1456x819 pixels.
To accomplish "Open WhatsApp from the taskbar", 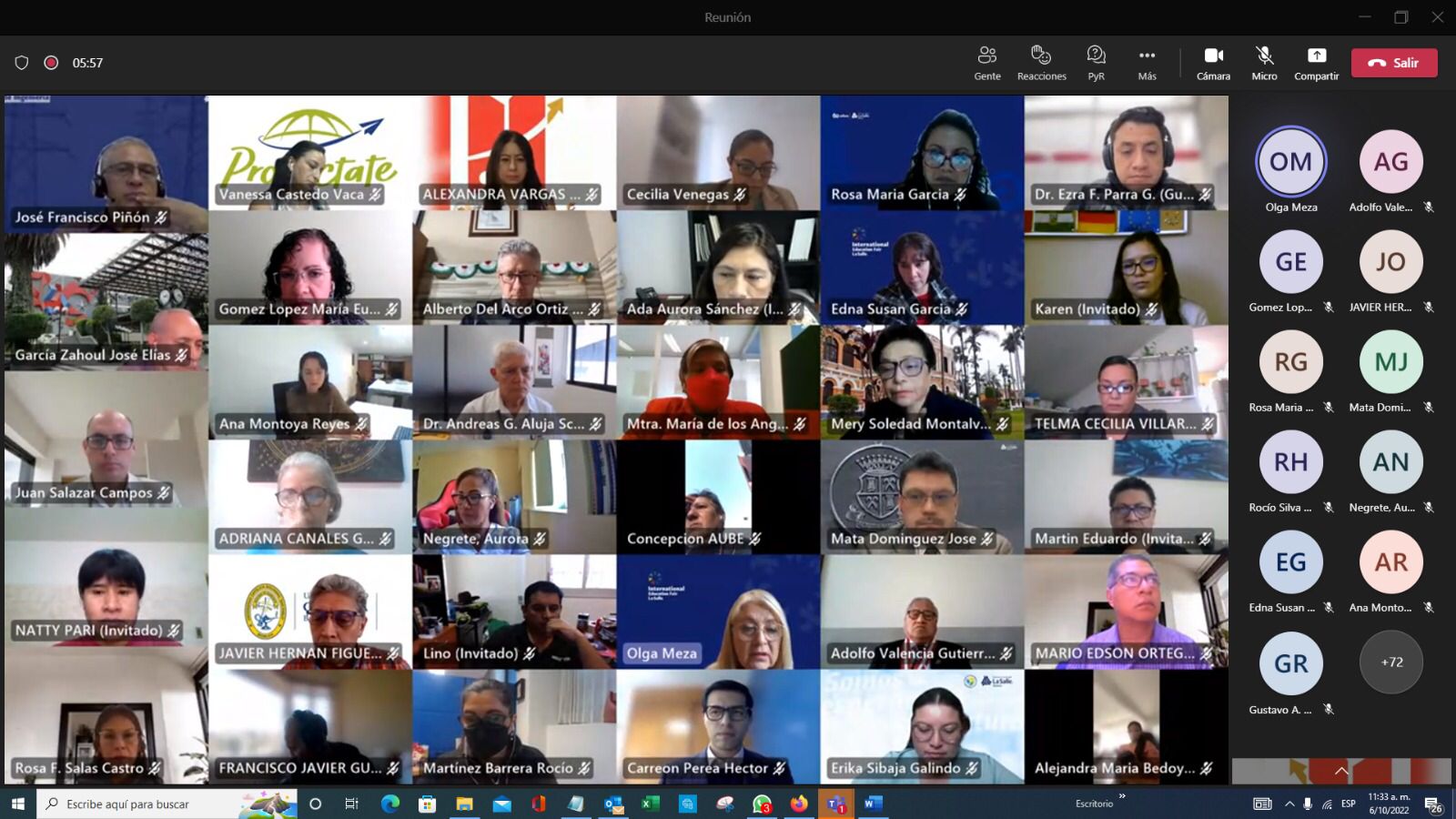I will click(762, 804).
